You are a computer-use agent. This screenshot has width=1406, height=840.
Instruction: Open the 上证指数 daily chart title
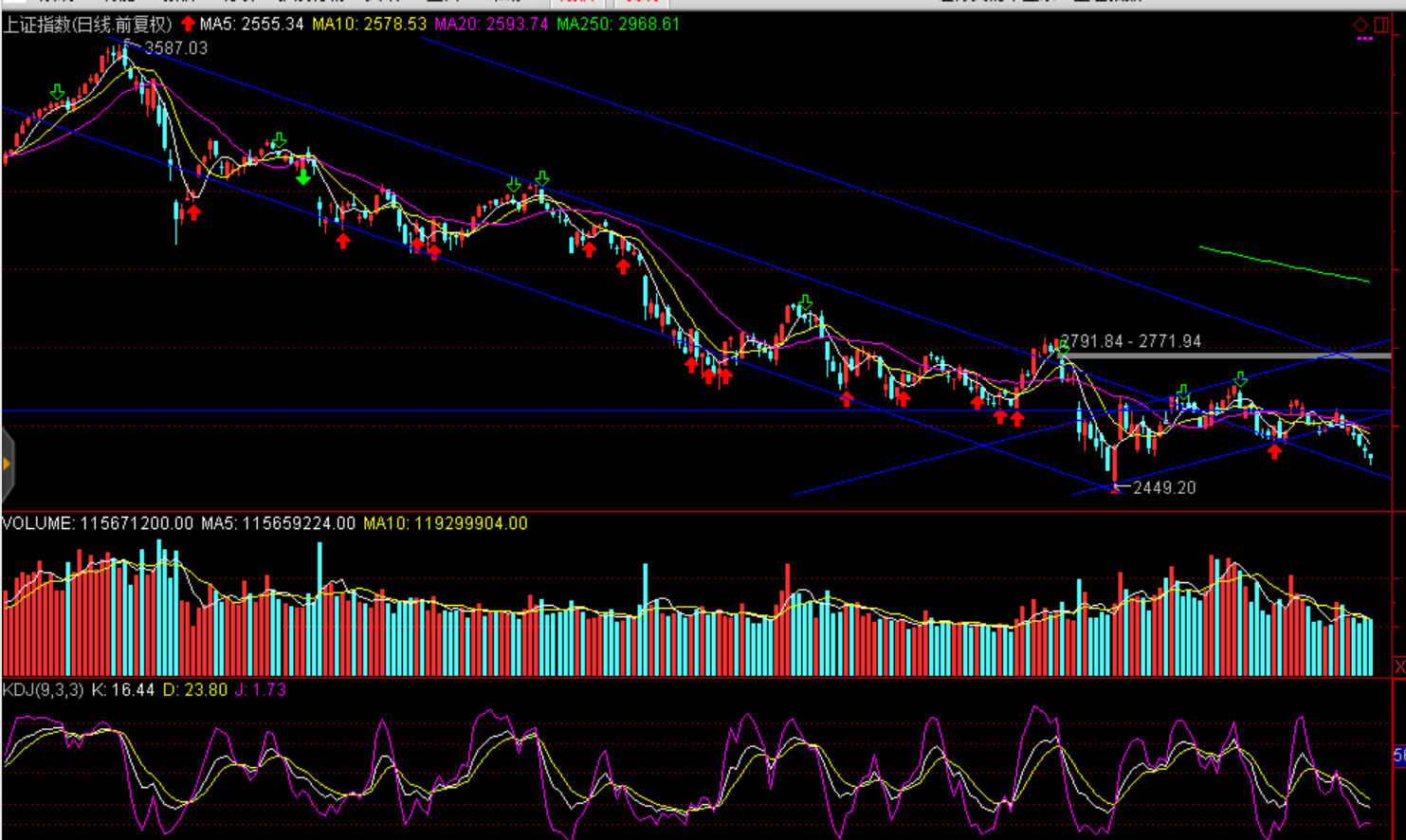point(87,24)
